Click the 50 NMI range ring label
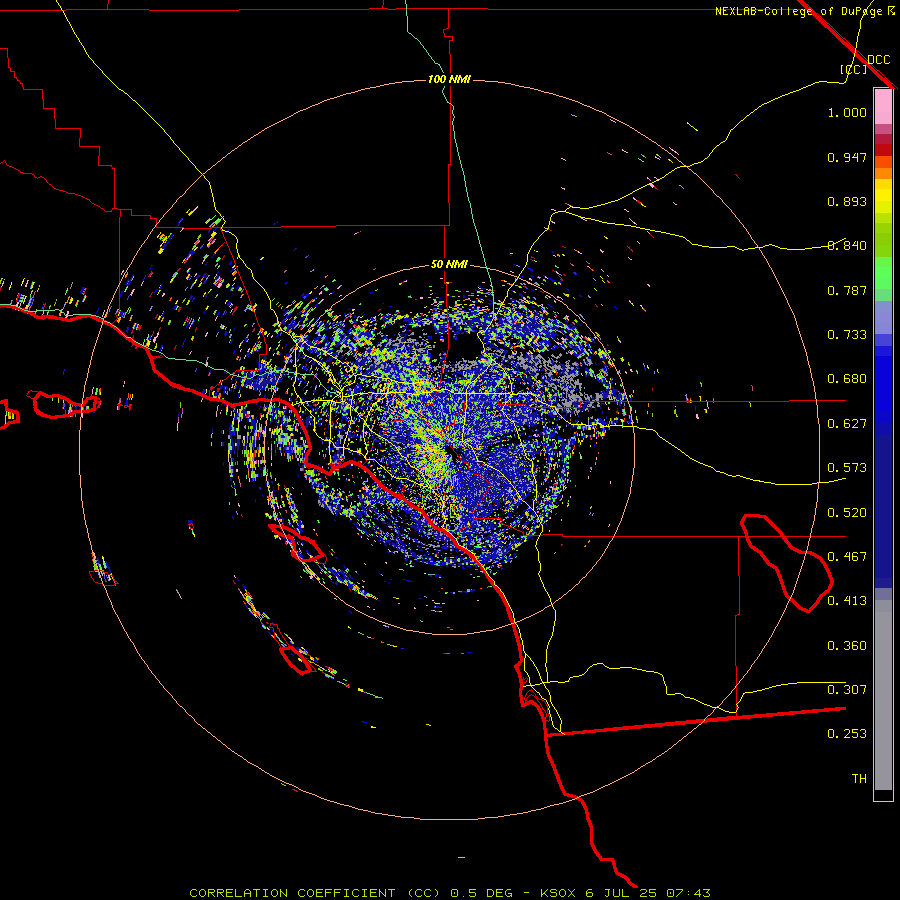 449,264
